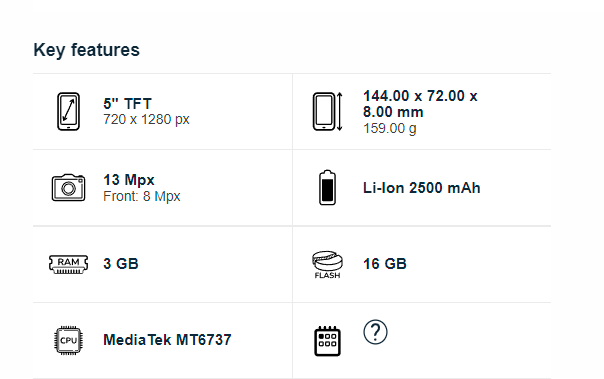Viewport: 604px width, 379px height.
Task: Select the 5" TFT display text
Action: tap(128, 104)
